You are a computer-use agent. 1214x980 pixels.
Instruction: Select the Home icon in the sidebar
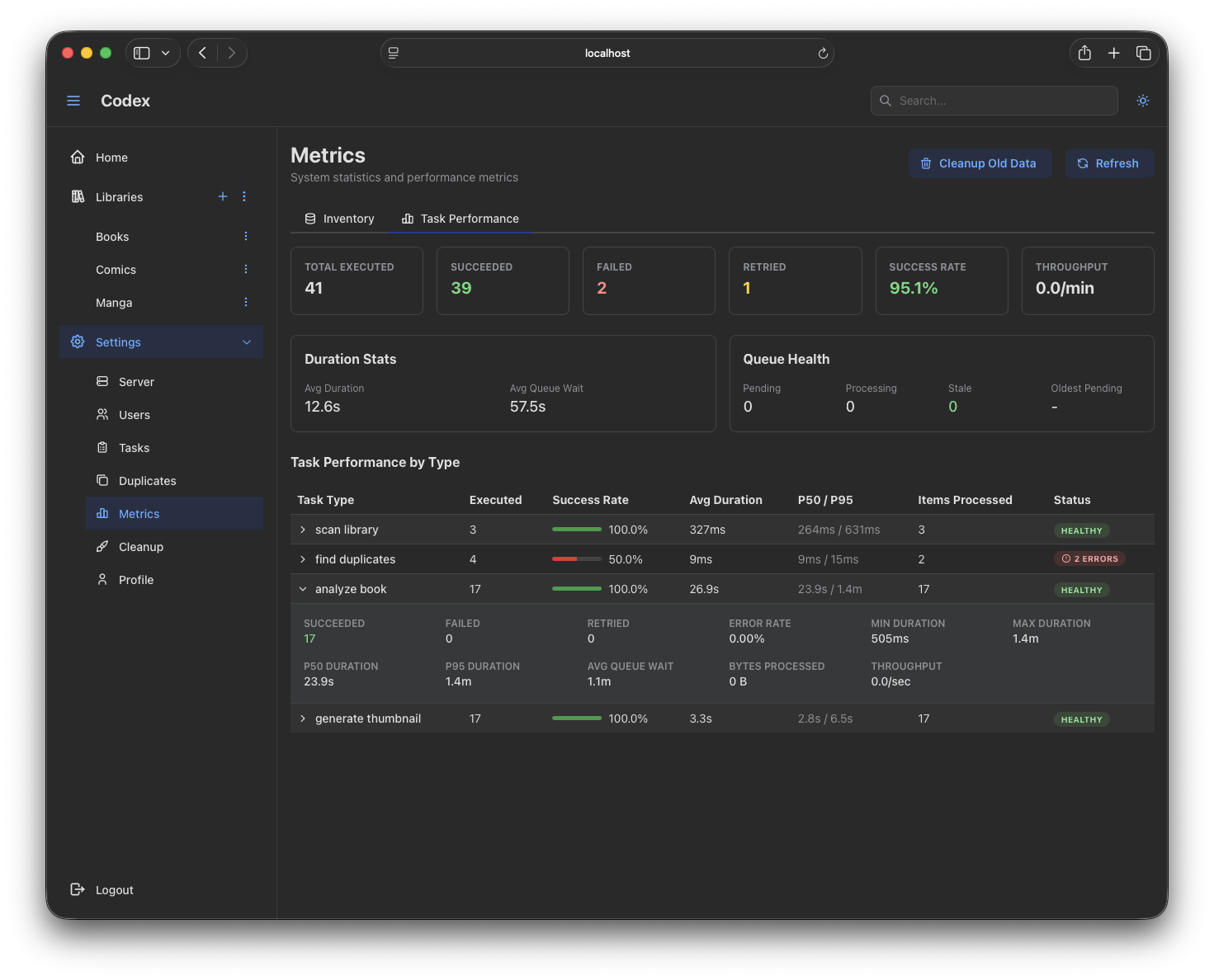click(x=77, y=156)
